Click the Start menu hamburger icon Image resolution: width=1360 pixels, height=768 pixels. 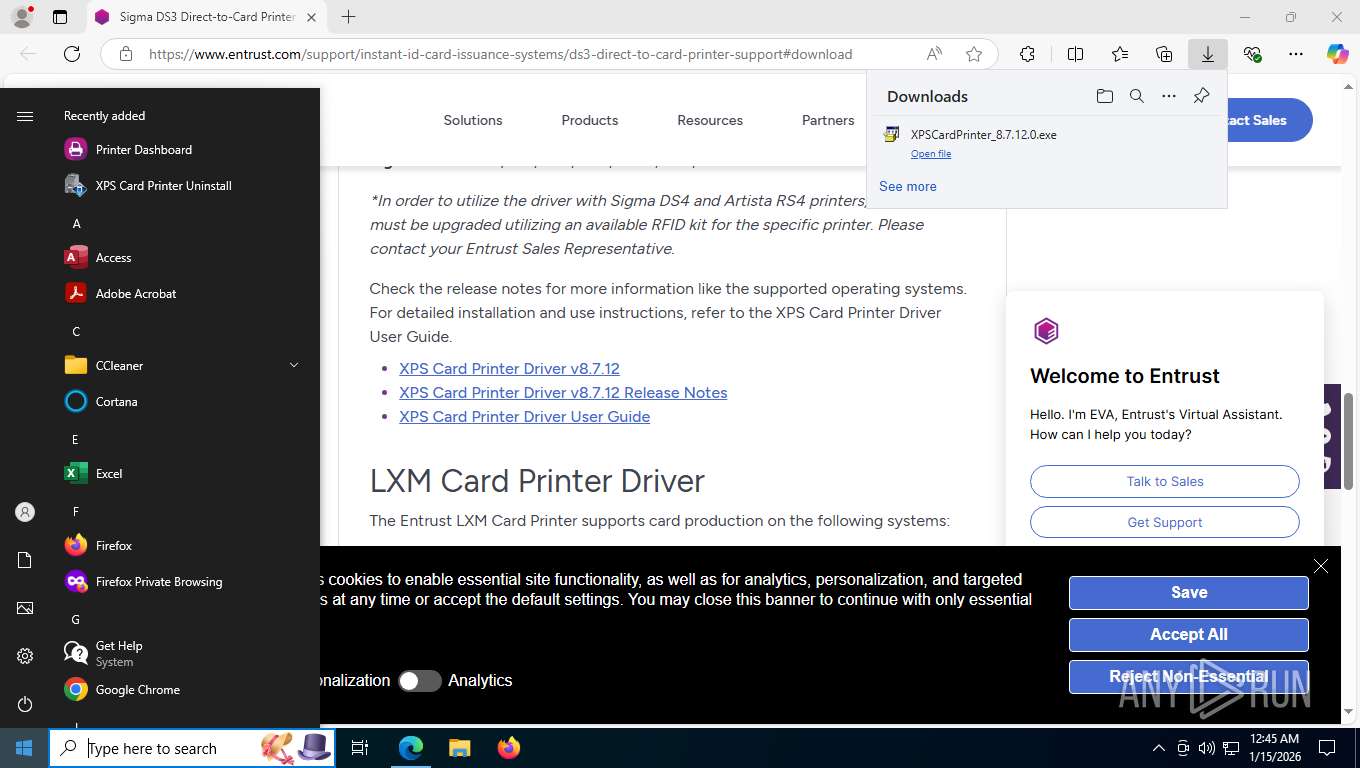(x=25, y=116)
